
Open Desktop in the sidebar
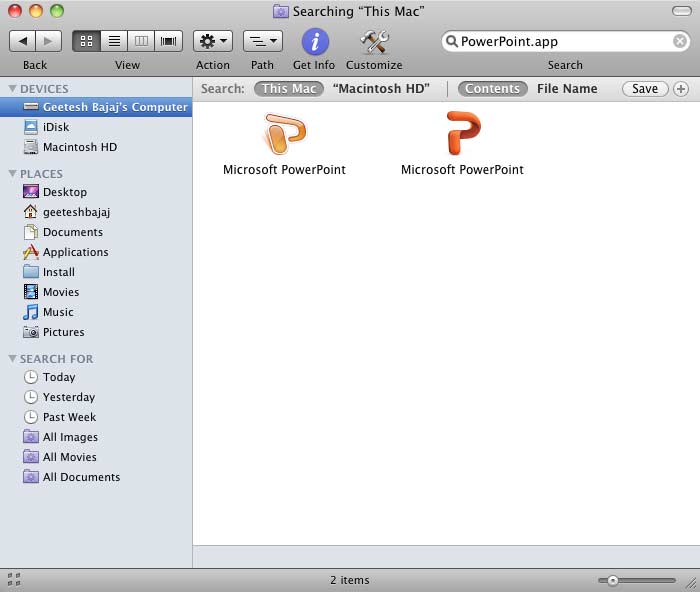96,192
